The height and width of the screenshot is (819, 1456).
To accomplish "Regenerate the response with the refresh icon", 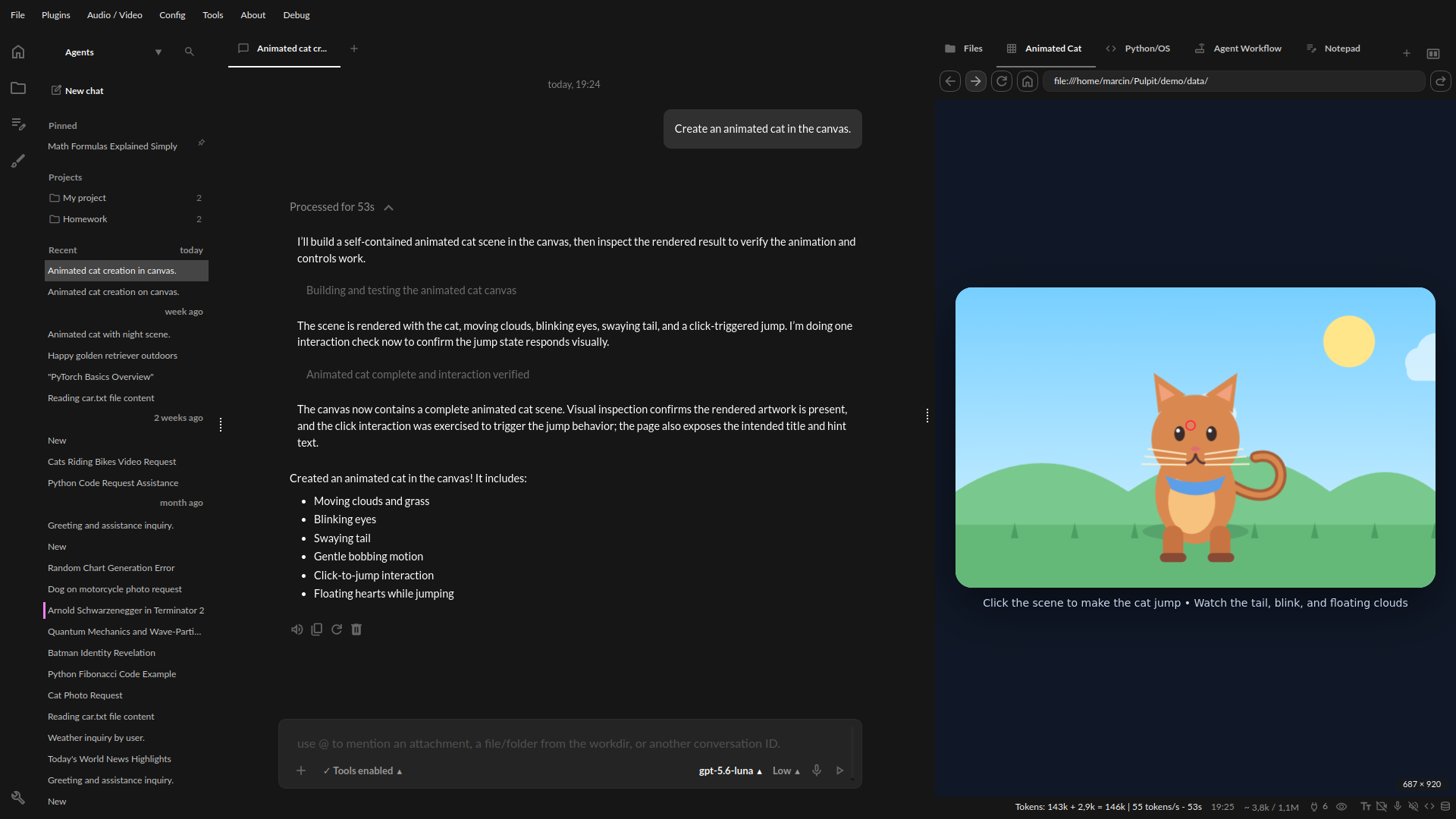I will pos(337,629).
